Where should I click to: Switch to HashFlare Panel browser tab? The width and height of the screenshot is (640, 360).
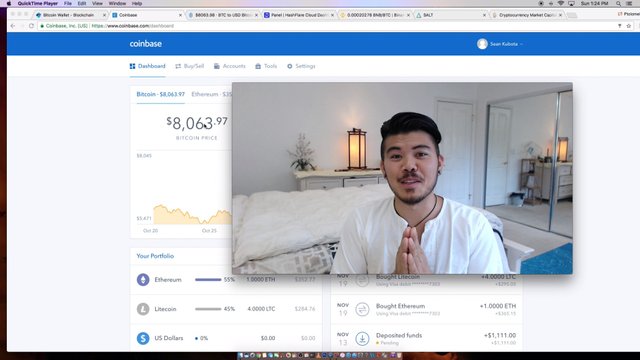tap(299, 15)
